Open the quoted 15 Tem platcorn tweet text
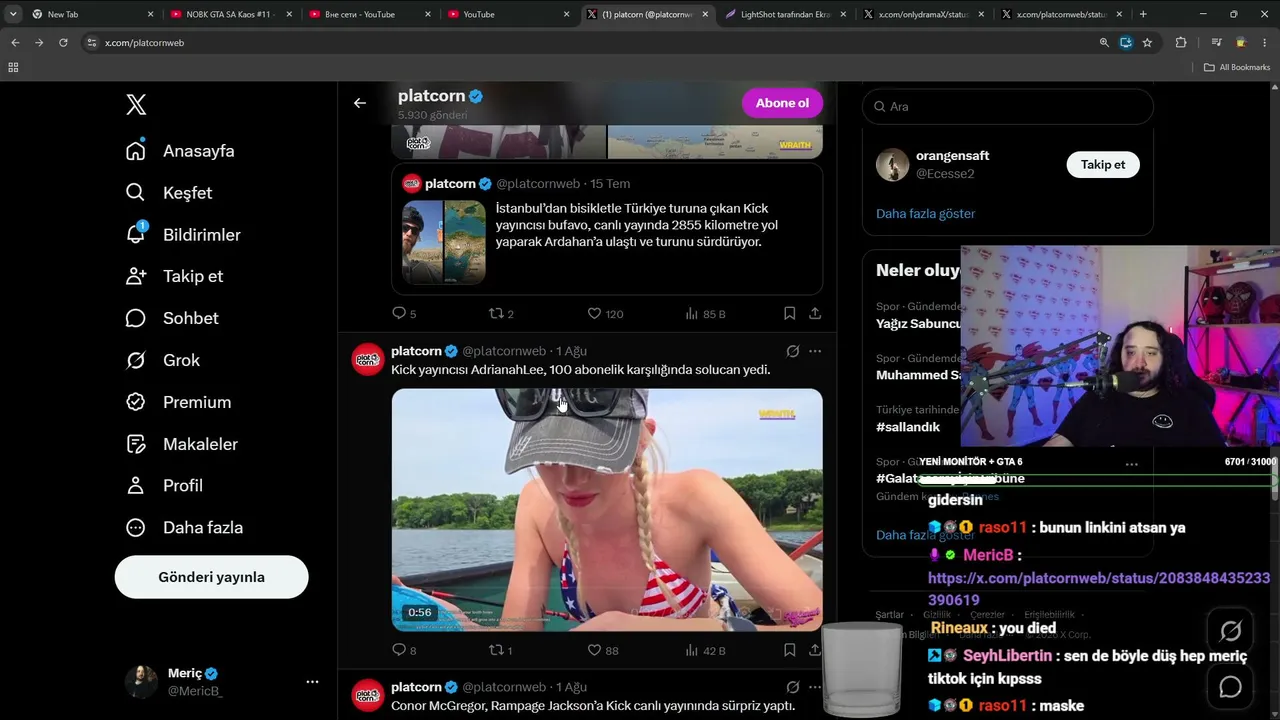This screenshot has width=1280, height=720. point(637,225)
